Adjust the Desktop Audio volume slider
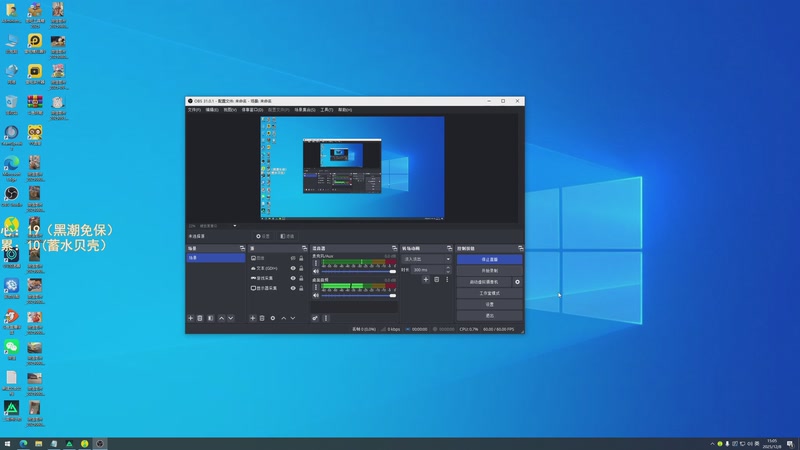 pos(359,295)
